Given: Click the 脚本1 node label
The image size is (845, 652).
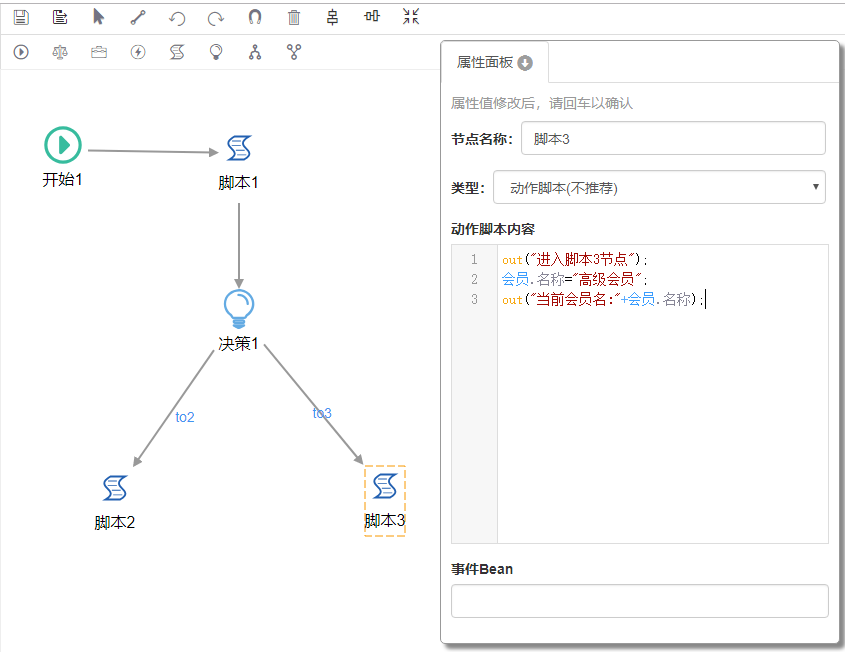Looking at the screenshot, I should coord(239,183).
